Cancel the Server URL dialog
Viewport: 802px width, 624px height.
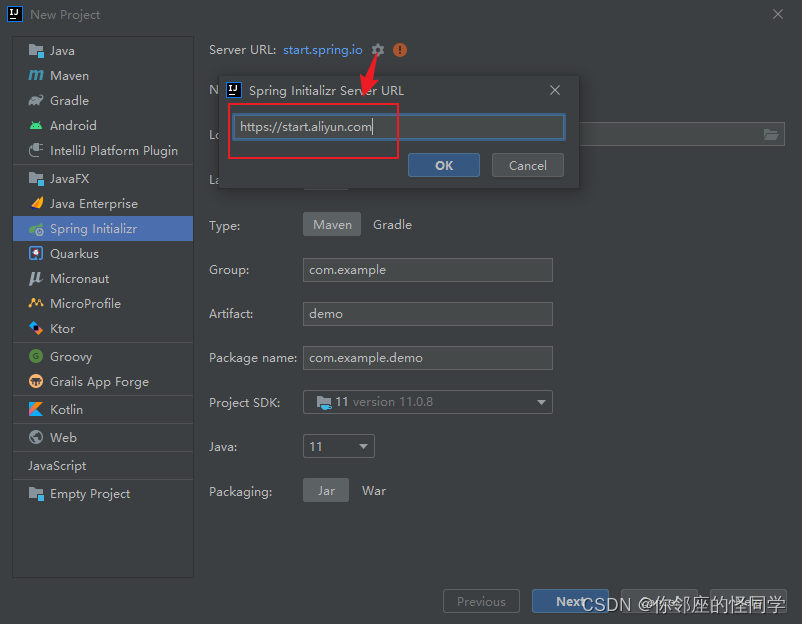click(528, 165)
